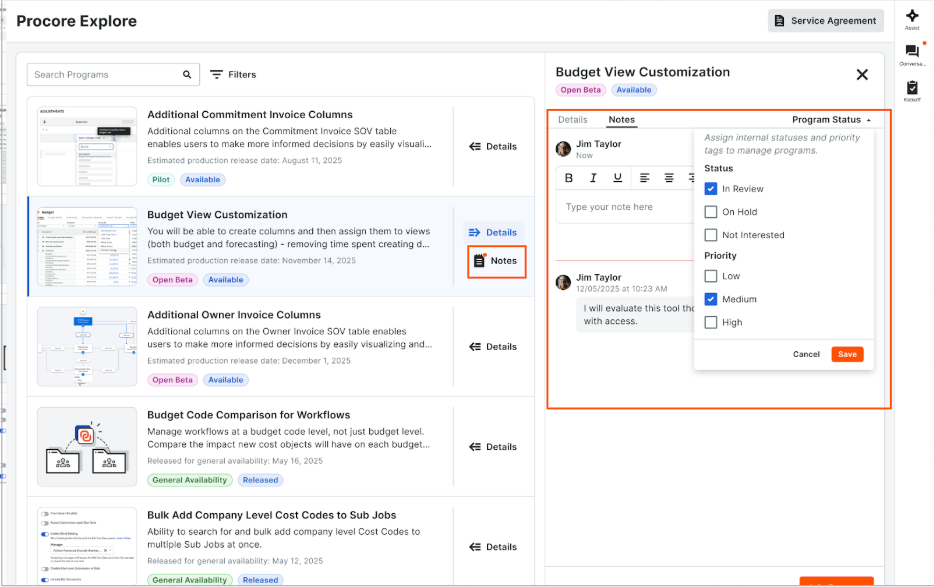This screenshot has height=587, width=934.
Task: Click the Pilot tag
Action: coord(161,179)
